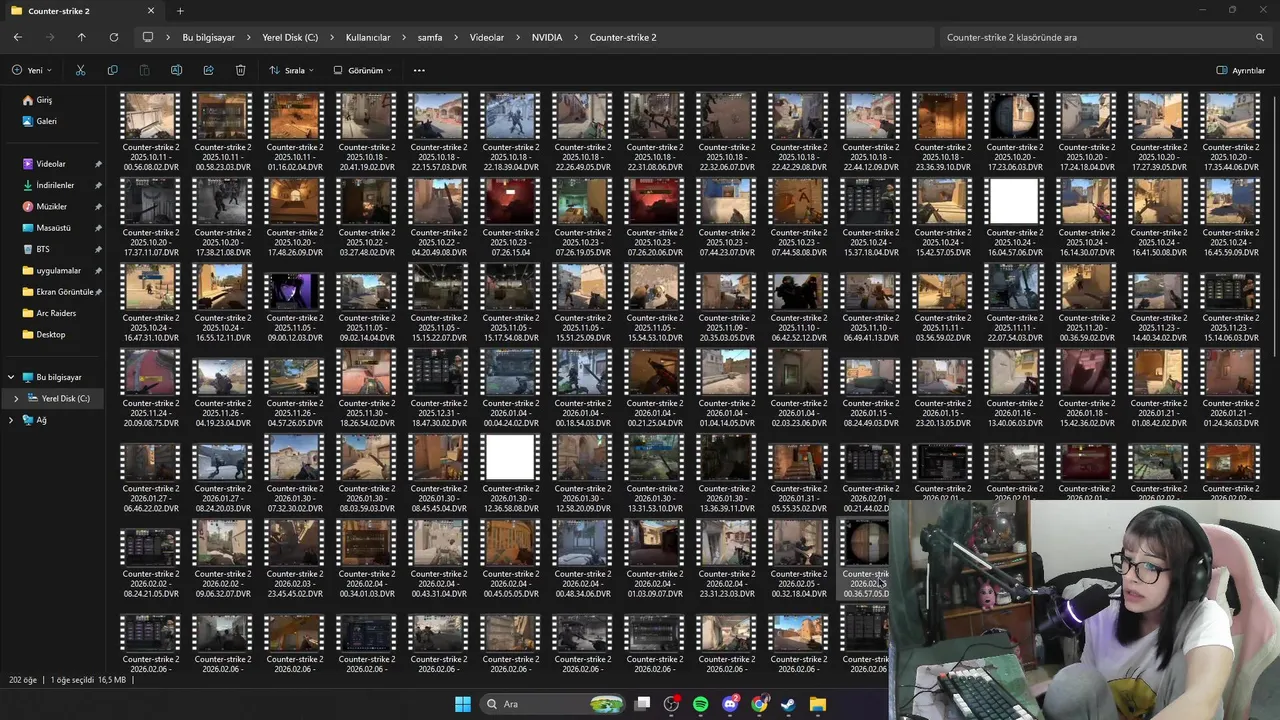Click the breadcrumb chevron after Videolar
Viewport: 1280px width, 720px height.
518,37
